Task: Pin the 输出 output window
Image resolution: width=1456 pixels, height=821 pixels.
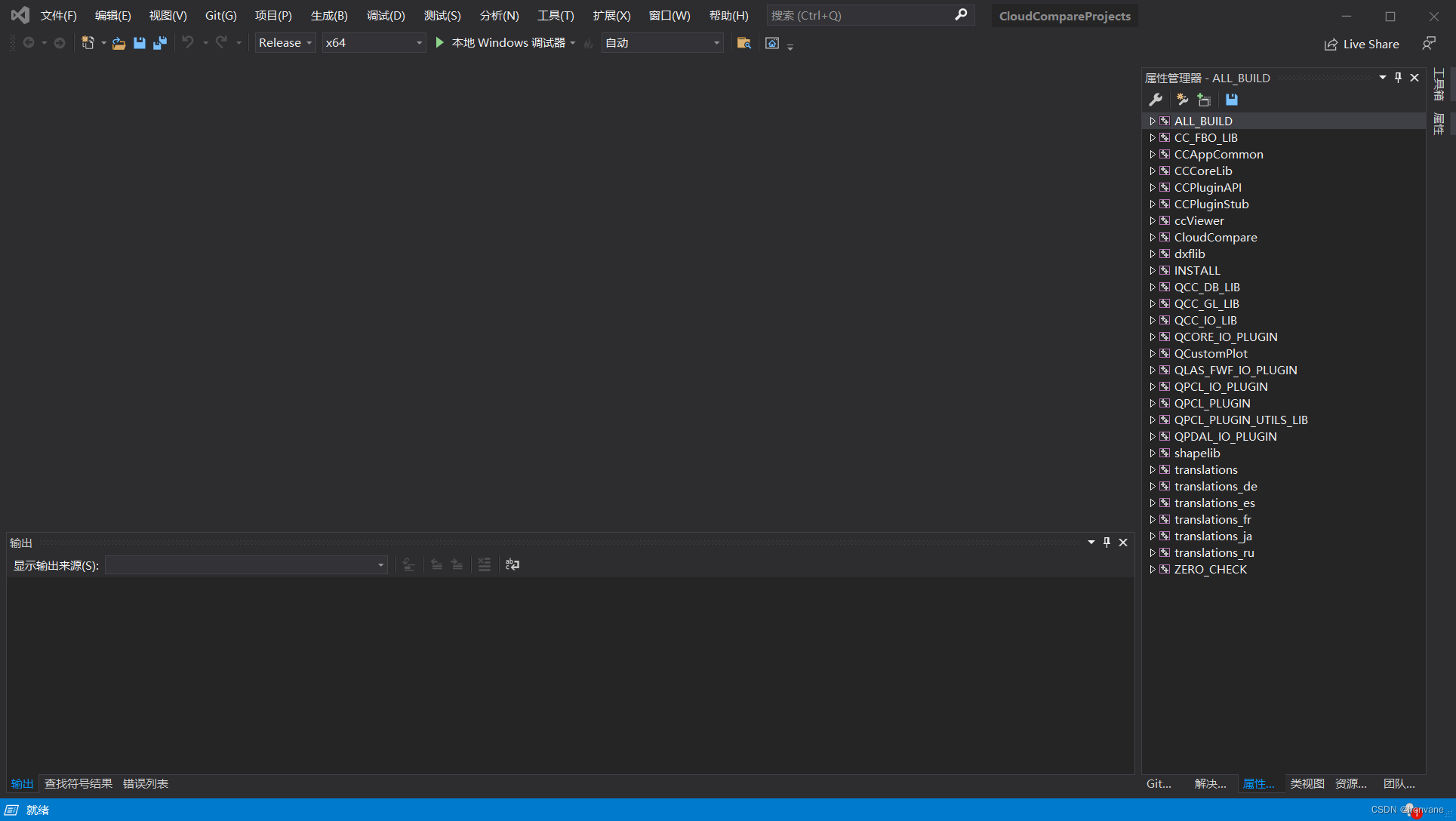Action: (x=1107, y=542)
